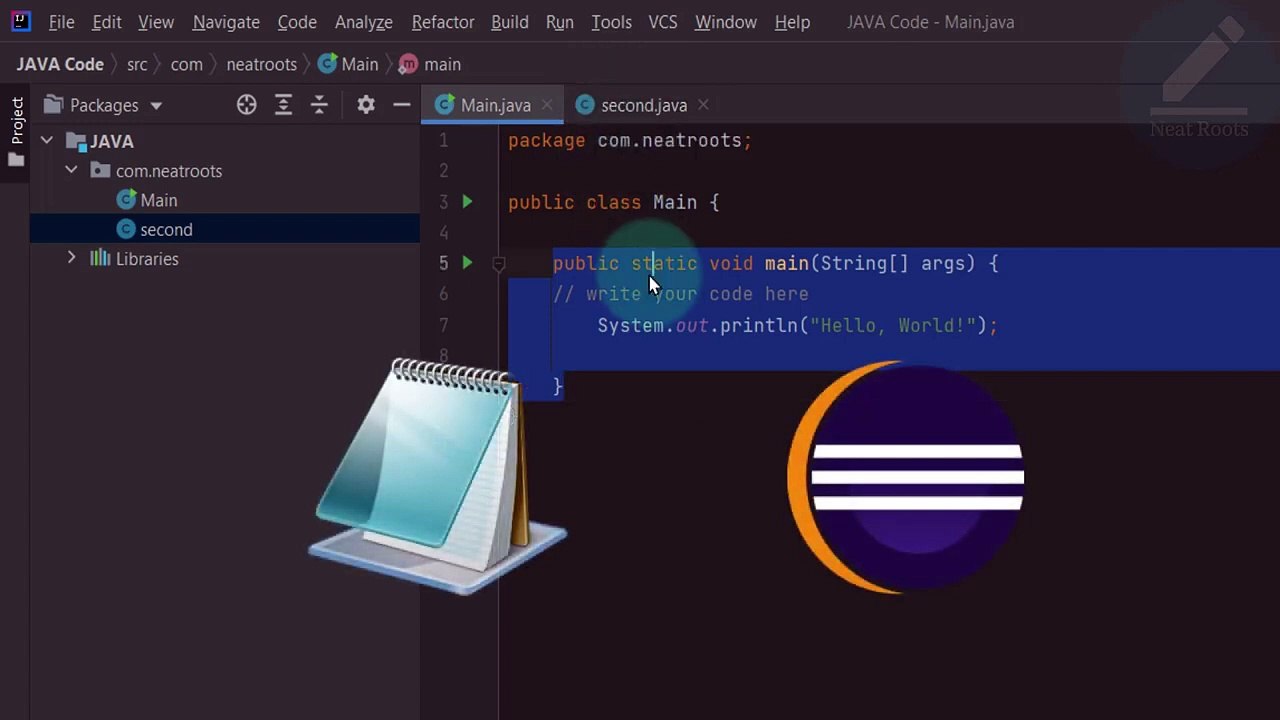Select com breadcrumb
Viewport: 1280px width, 720px height.
coord(186,64)
